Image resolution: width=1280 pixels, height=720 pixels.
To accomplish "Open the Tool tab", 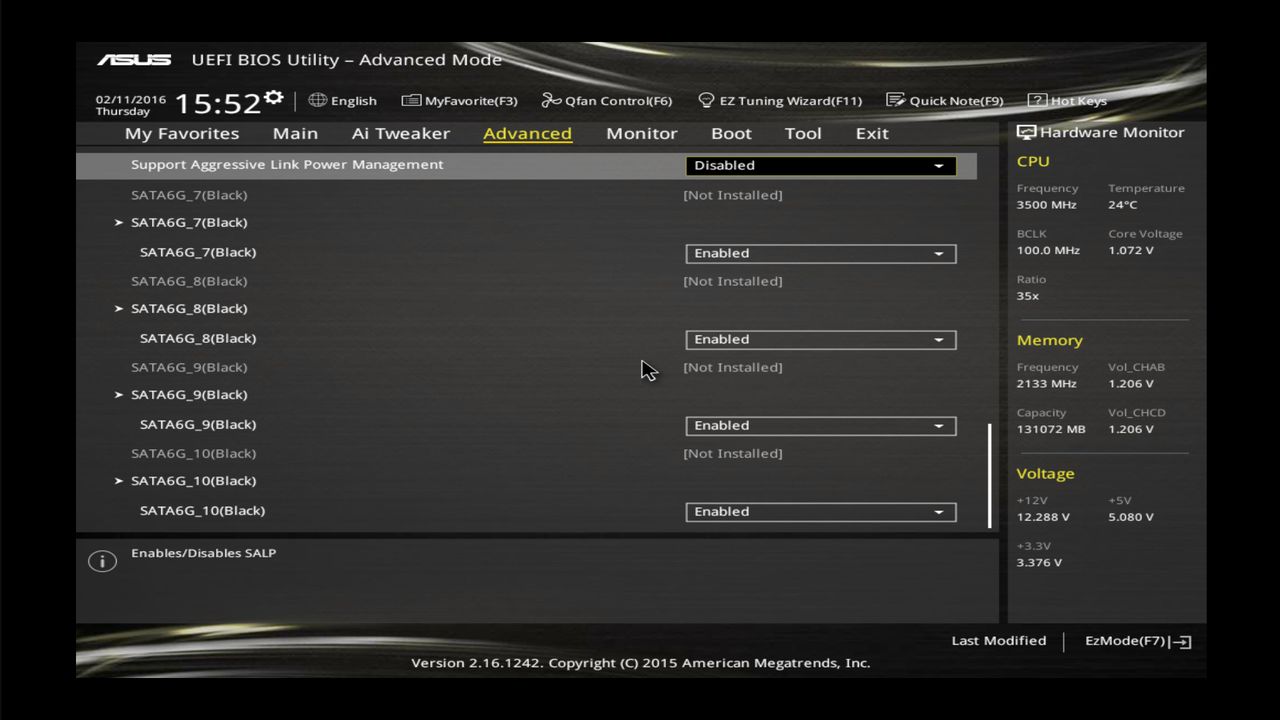I will [x=803, y=134].
